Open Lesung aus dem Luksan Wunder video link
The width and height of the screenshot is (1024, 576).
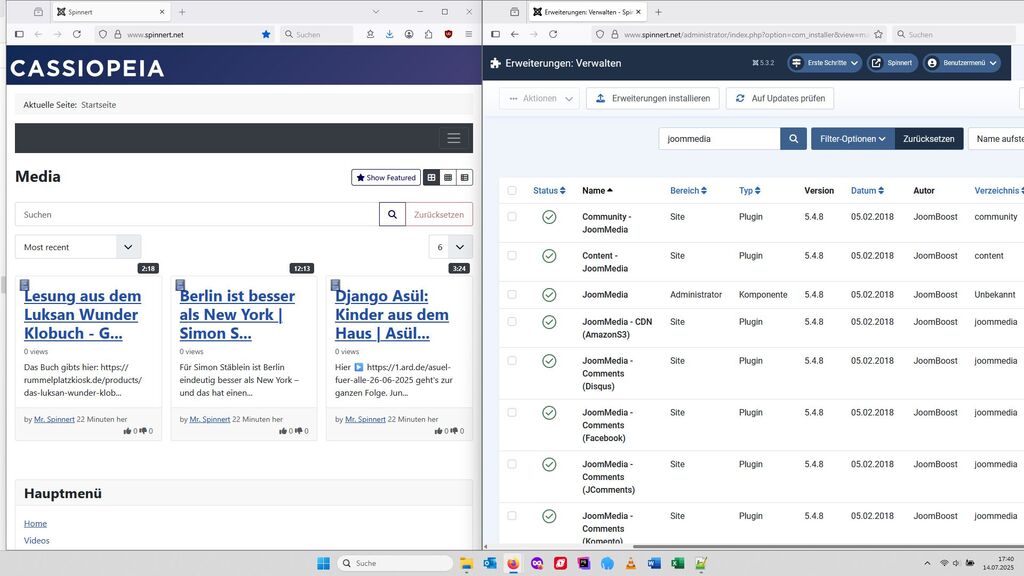pos(82,315)
